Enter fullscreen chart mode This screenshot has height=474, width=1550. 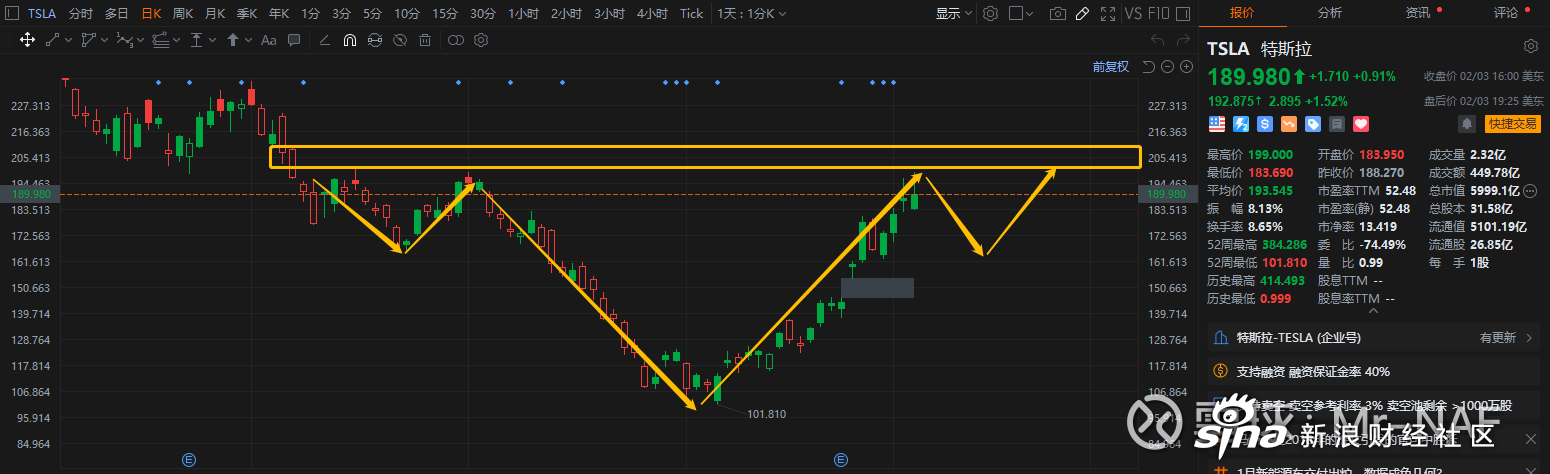1108,13
